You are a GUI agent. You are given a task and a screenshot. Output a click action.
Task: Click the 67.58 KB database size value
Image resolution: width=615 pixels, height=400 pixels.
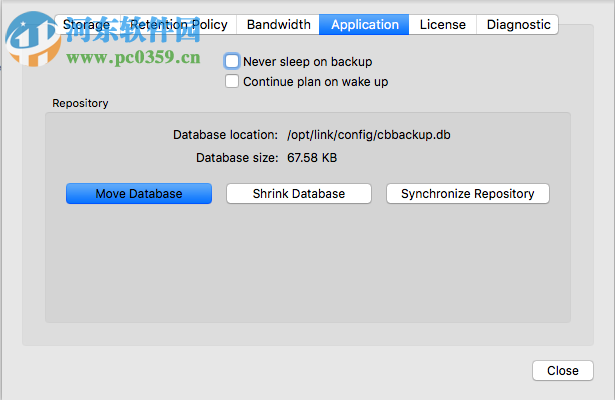312,158
